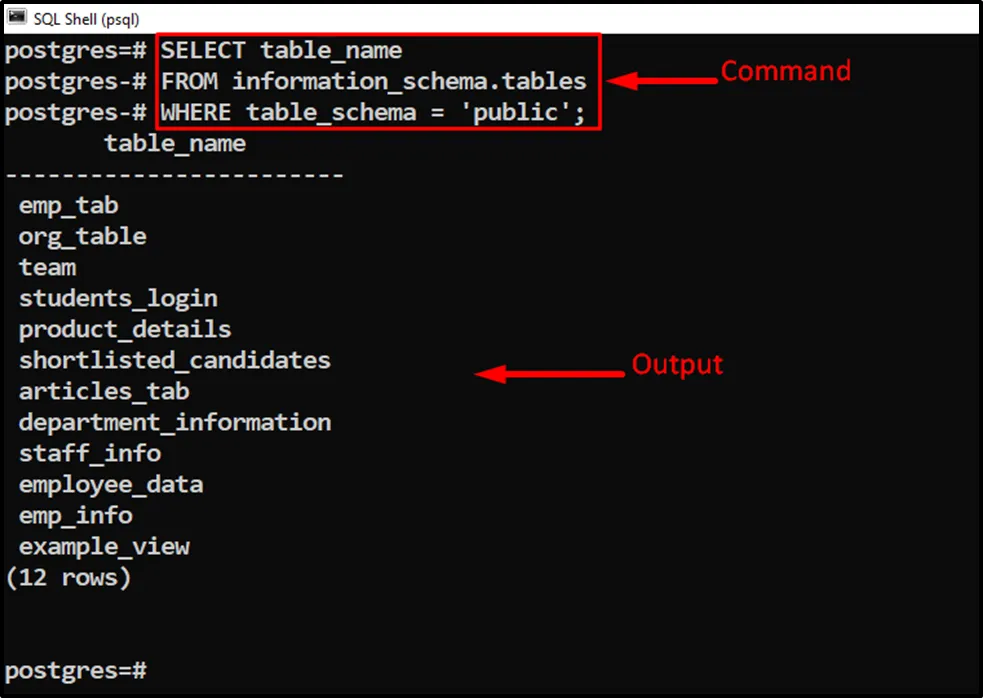Click the red arrow pointing to Output
The image size is (983, 698).
point(548,375)
